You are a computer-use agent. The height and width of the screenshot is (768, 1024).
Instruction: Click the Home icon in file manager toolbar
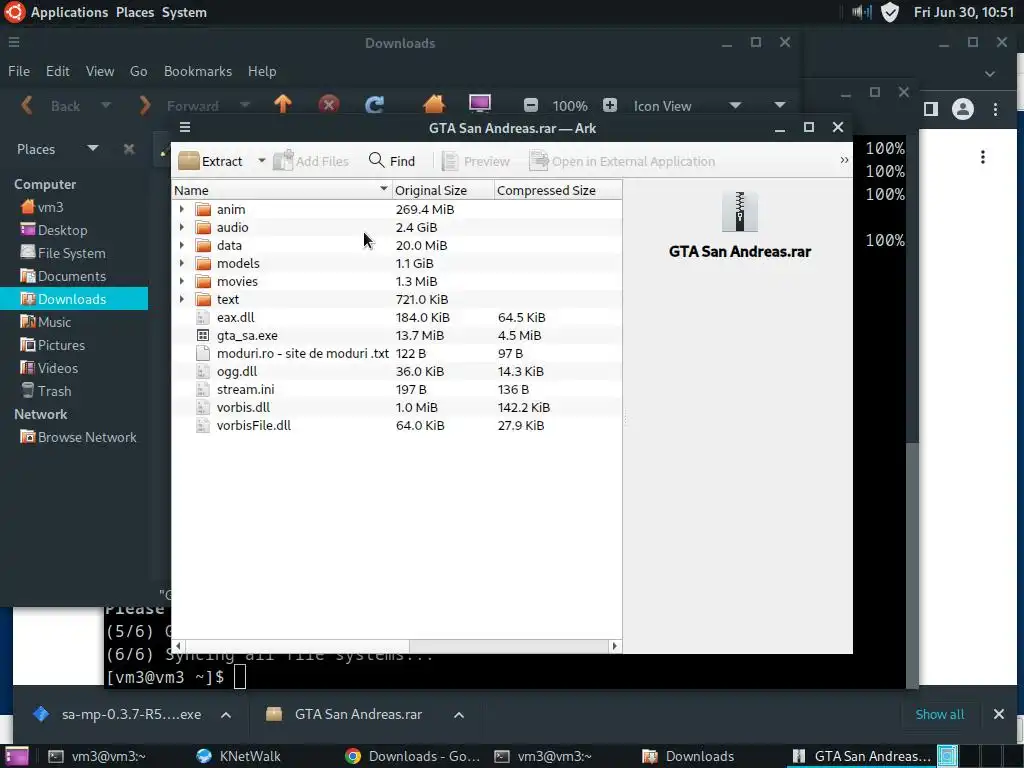(434, 104)
